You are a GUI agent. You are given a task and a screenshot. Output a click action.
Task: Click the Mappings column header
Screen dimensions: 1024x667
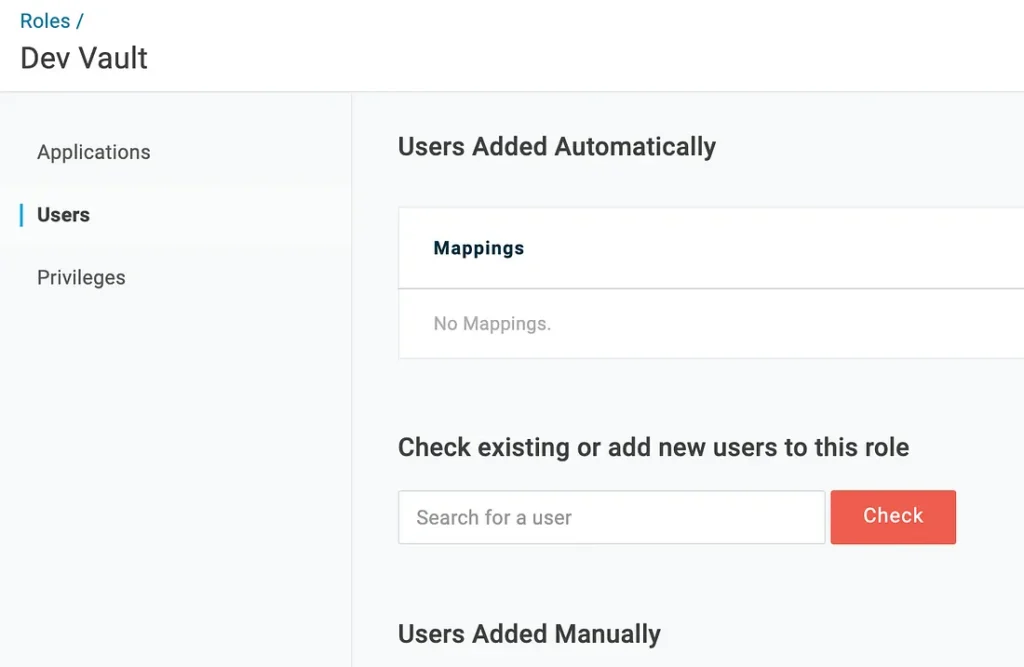(x=478, y=248)
